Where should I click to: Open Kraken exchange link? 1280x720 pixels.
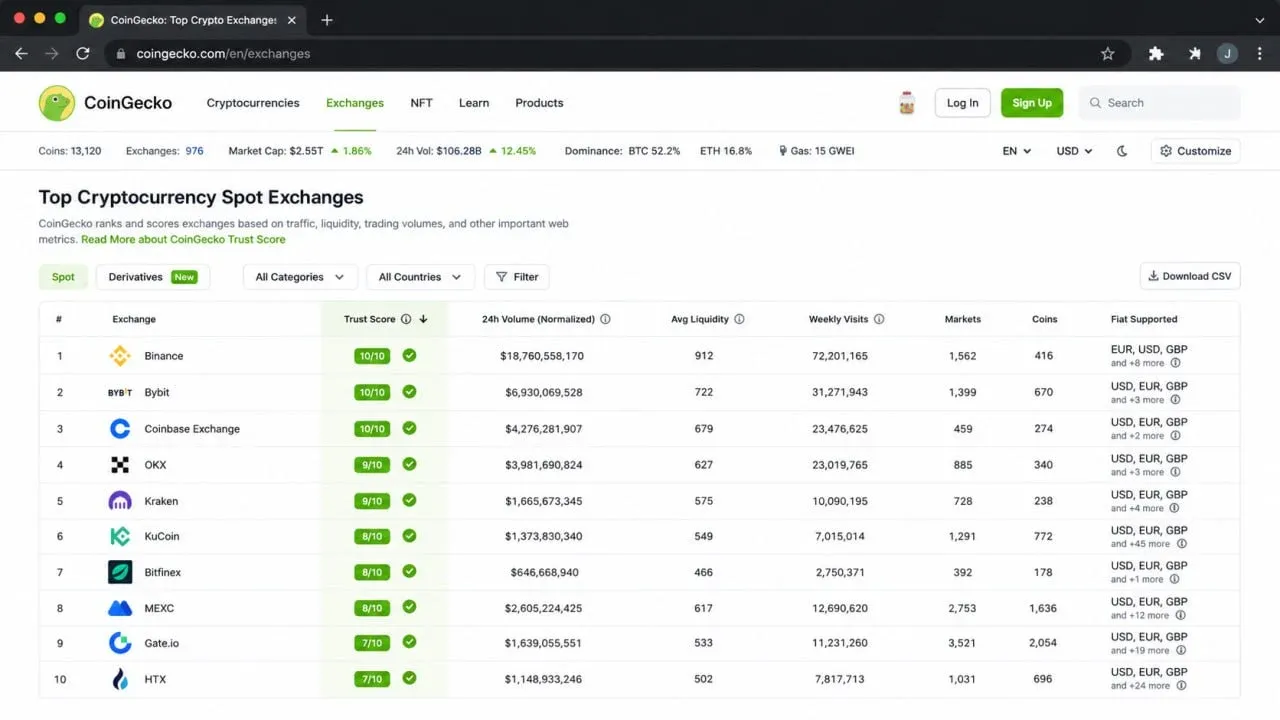click(x=161, y=501)
